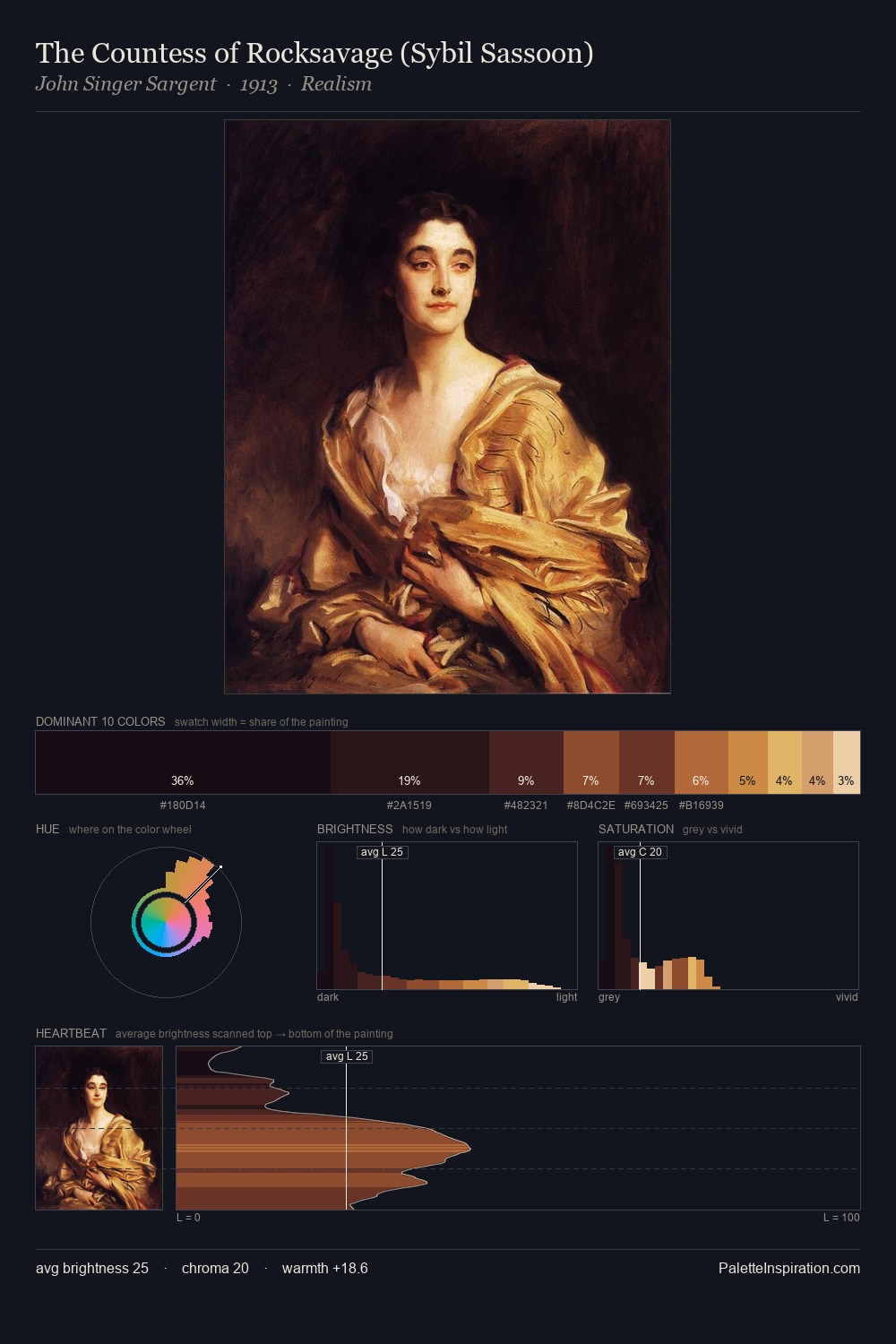The height and width of the screenshot is (1344, 896).
Task: Click the small portrait thumbnail beside Heartbeat
Action: (x=99, y=1128)
